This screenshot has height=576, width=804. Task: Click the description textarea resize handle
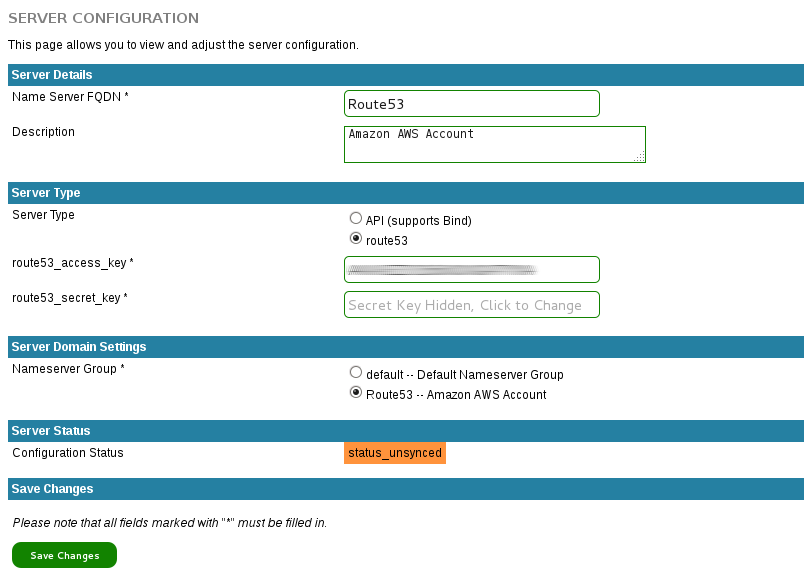pyautogui.click(x=639, y=157)
